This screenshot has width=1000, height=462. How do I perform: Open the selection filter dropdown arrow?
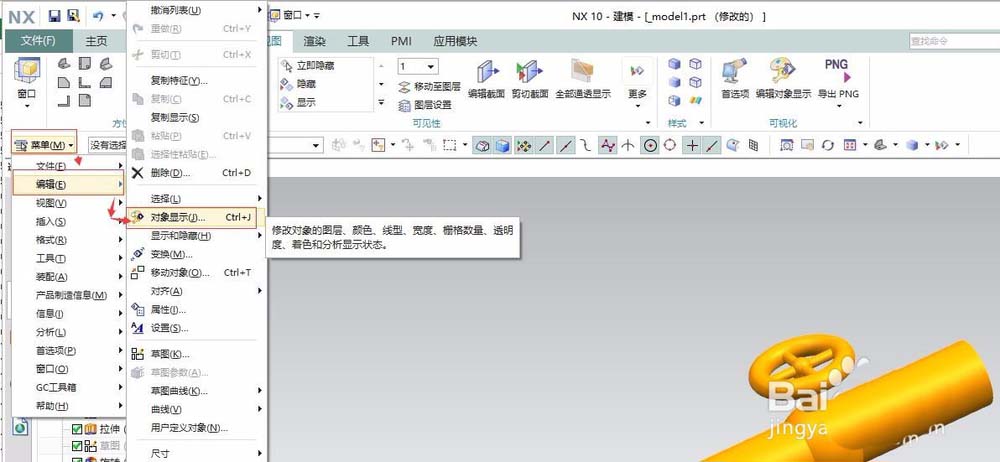click(x=317, y=145)
